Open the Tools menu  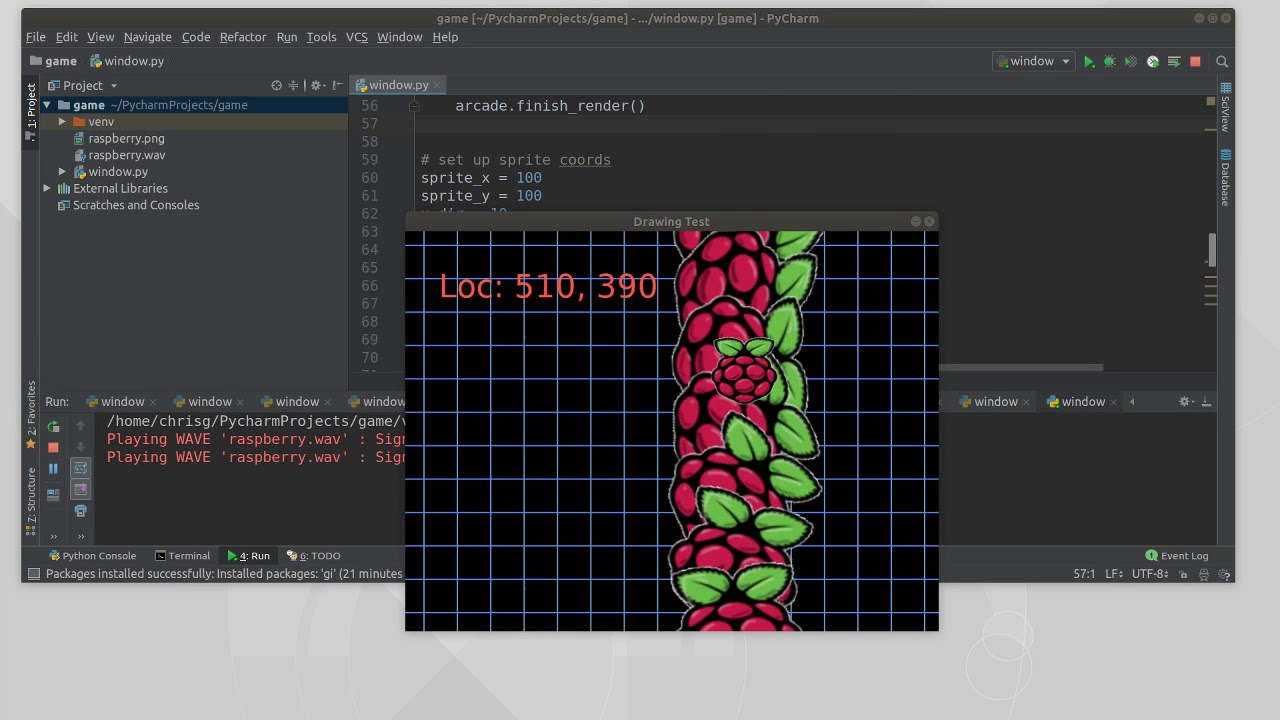click(321, 37)
